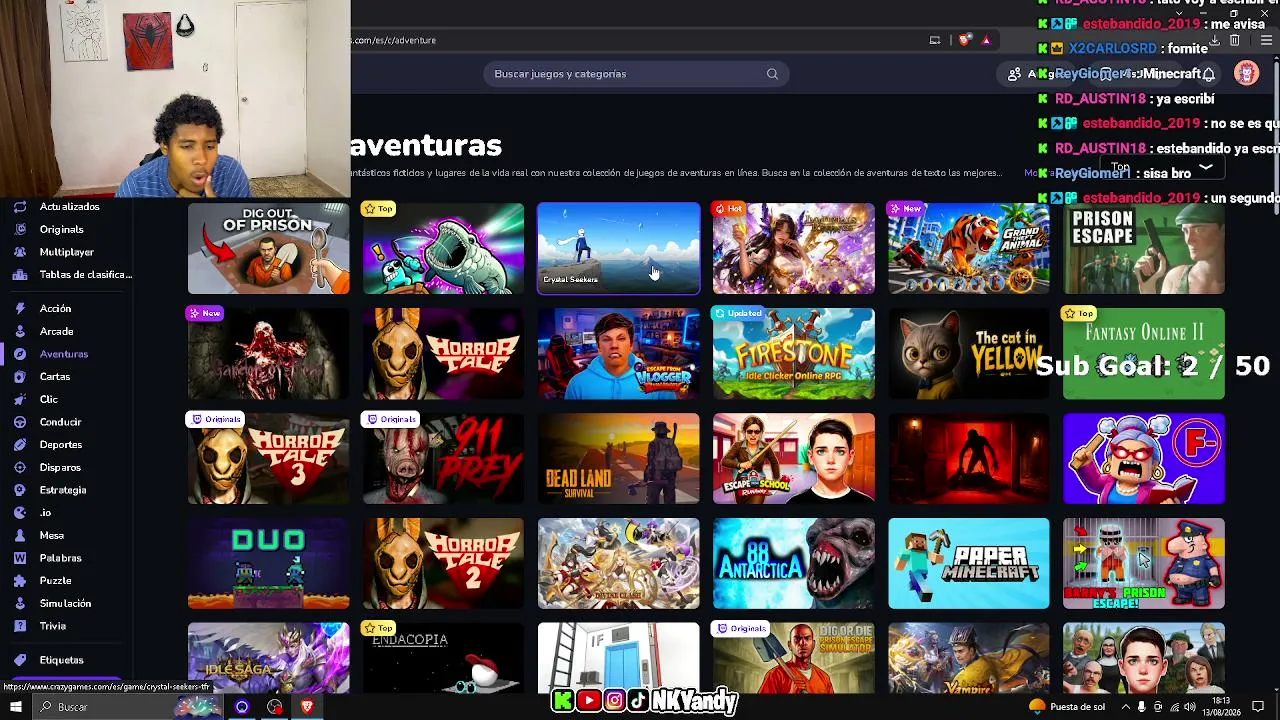Open the Originals sidebar icon
This screenshot has width=1280, height=720.
20,230
